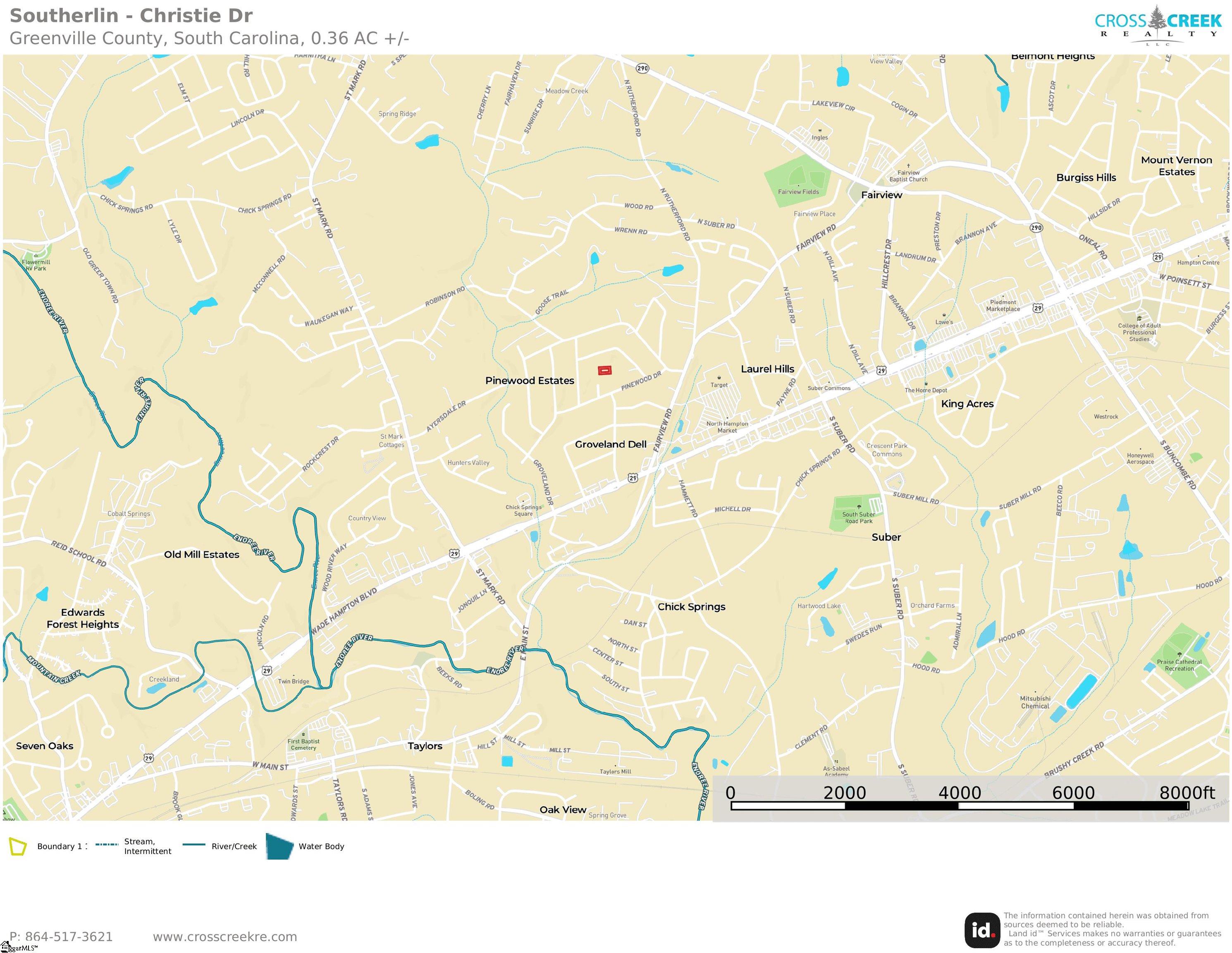1232x953 pixels.
Task: Click the red property boundary marker
Action: (x=605, y=370)
